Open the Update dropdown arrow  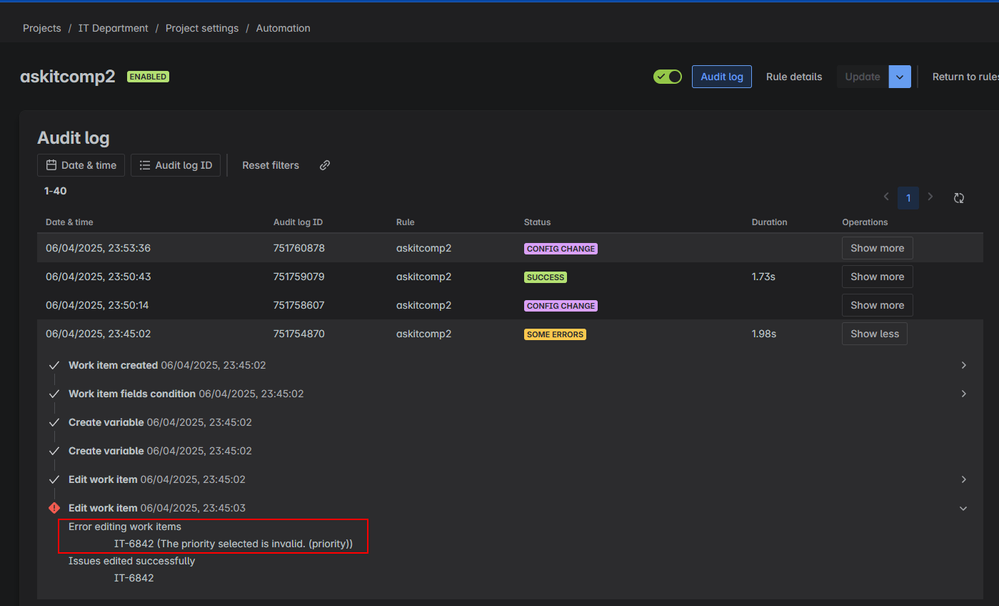tap(900, 76)
